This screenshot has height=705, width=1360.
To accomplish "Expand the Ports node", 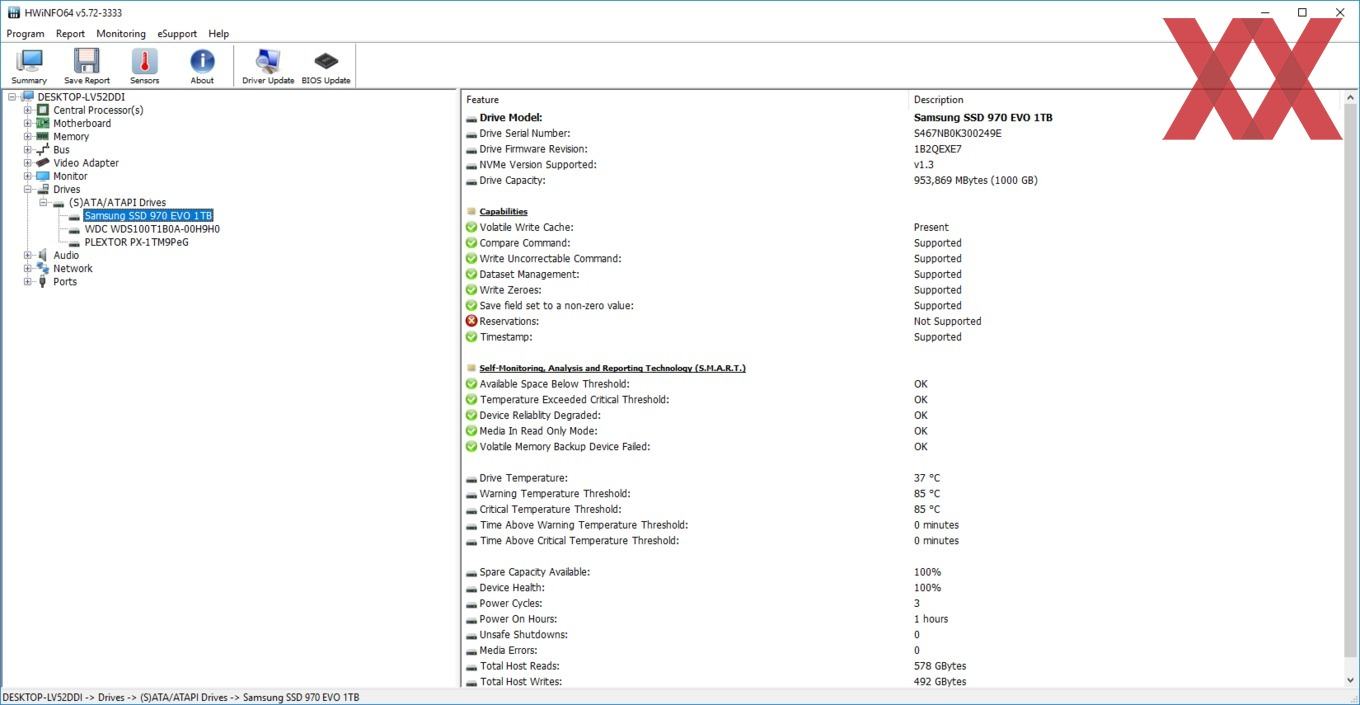I will click(28, 281).
